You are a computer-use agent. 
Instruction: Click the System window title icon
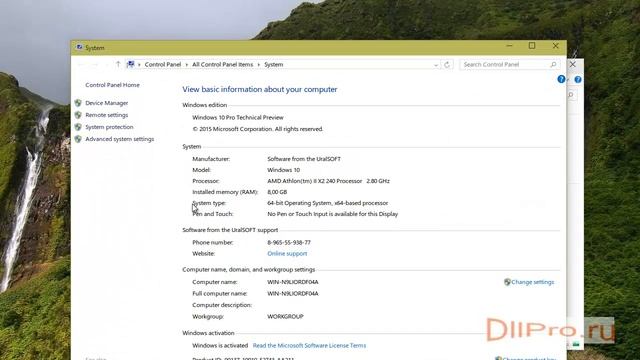click(x=79, y=47)
